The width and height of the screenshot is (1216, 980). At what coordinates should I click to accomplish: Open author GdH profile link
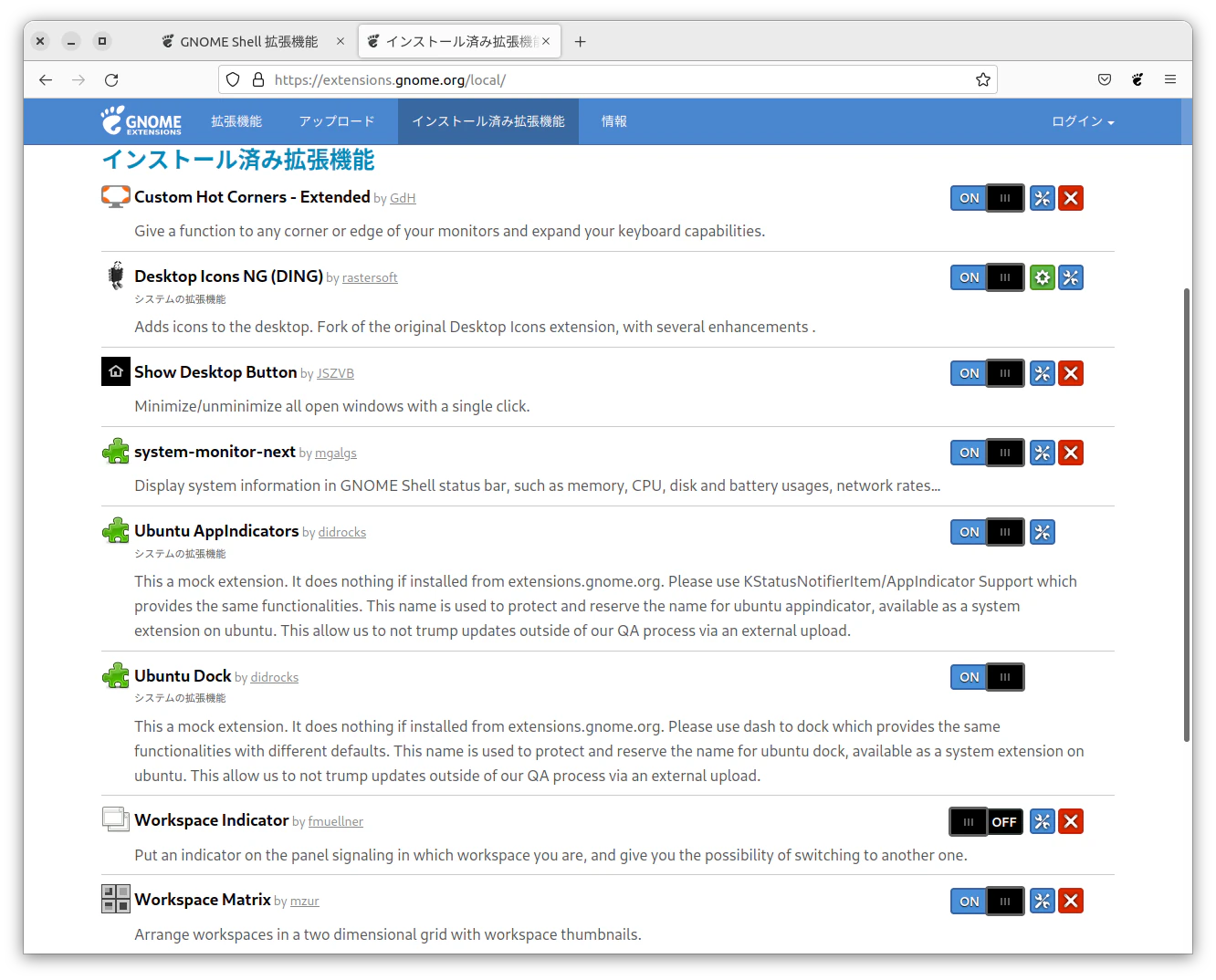tap(403, 198)
